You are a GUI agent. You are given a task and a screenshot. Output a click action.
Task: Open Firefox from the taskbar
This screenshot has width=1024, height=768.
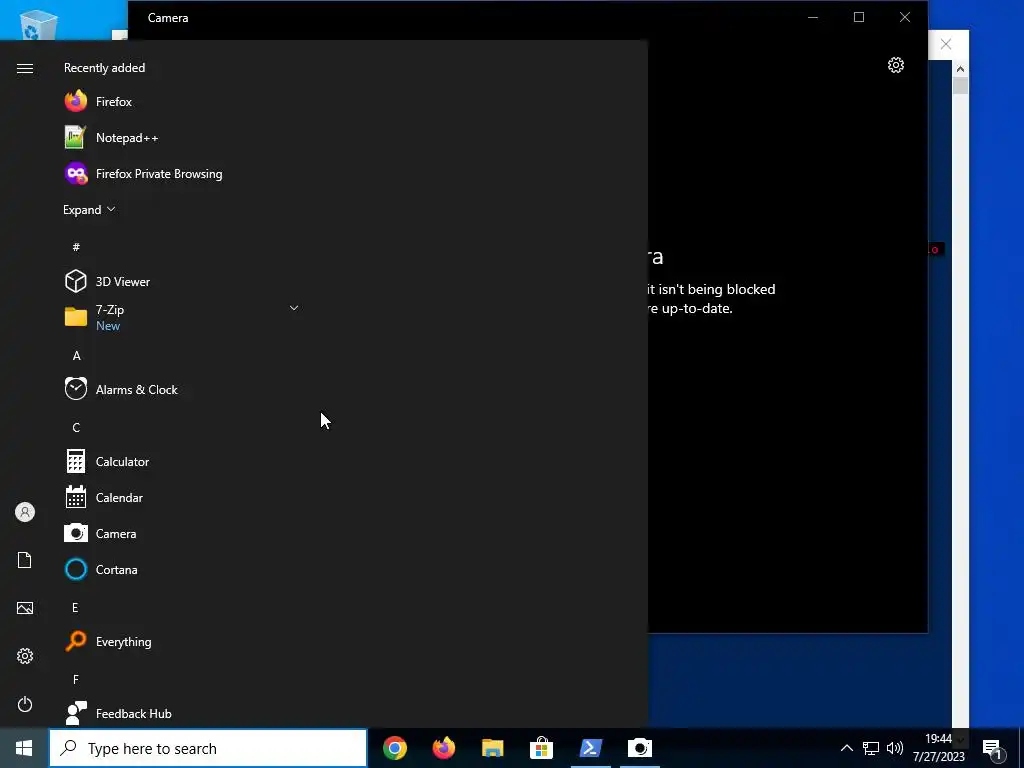pyautogui.click(x=444, y=748)
